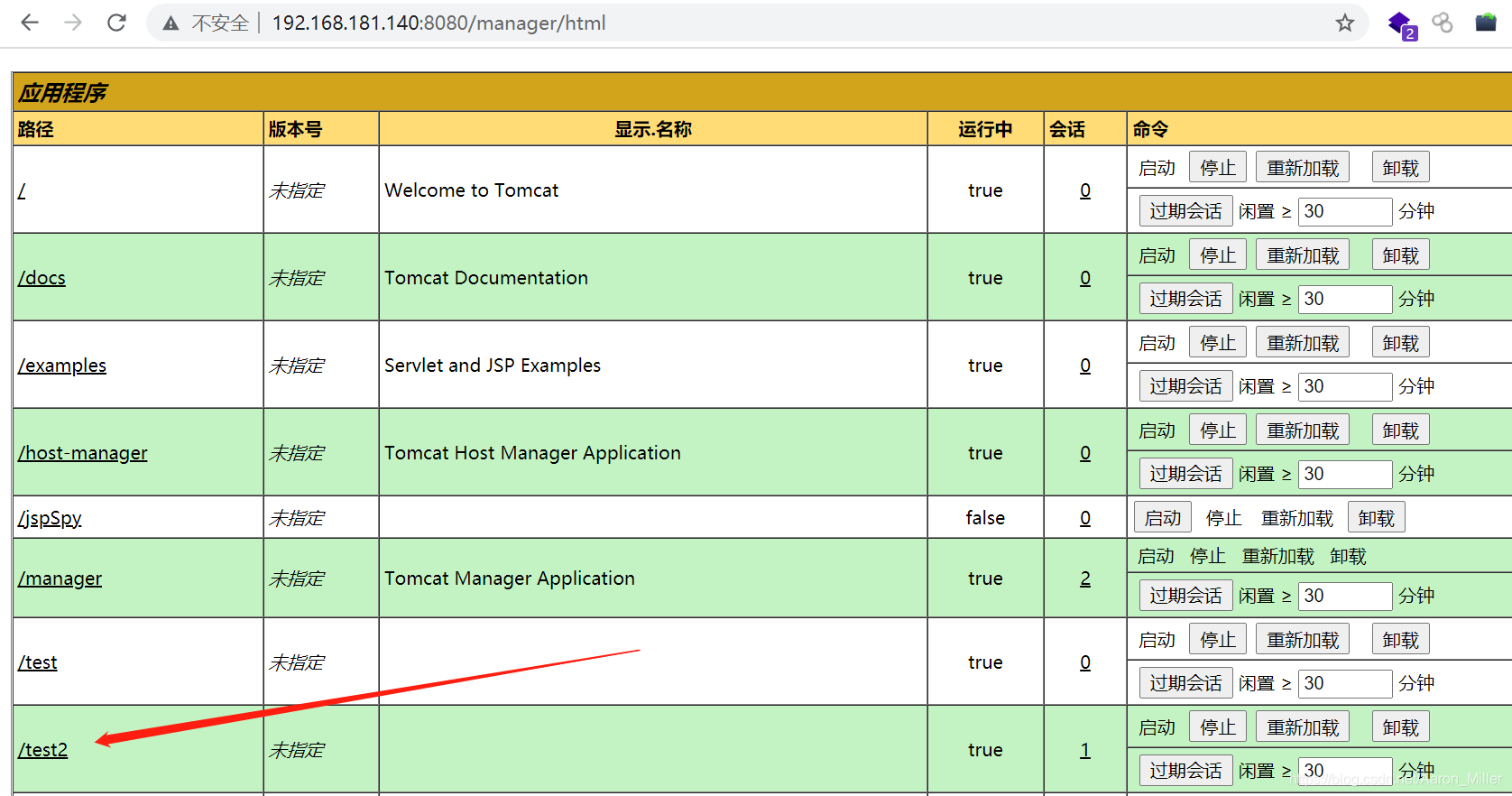Stop the root / application
The height and width of the screenshot is (796, 1512).
(x=1218, y=168)
